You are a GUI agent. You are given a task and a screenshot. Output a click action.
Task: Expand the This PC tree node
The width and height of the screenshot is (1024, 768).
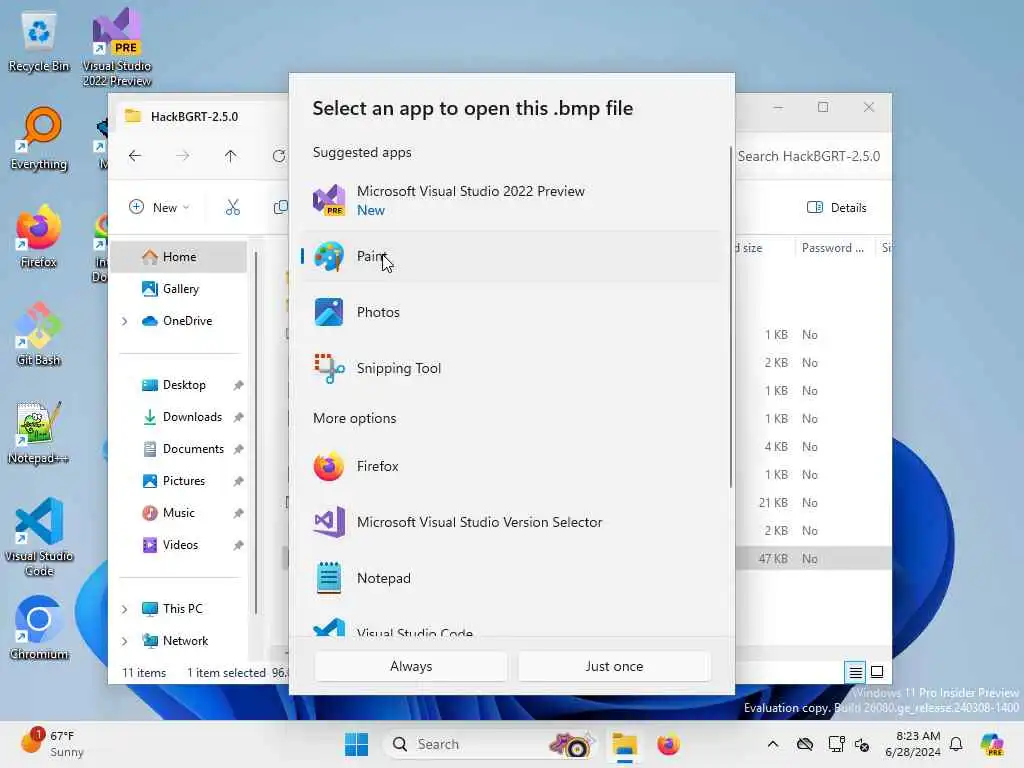click(125, 609)
